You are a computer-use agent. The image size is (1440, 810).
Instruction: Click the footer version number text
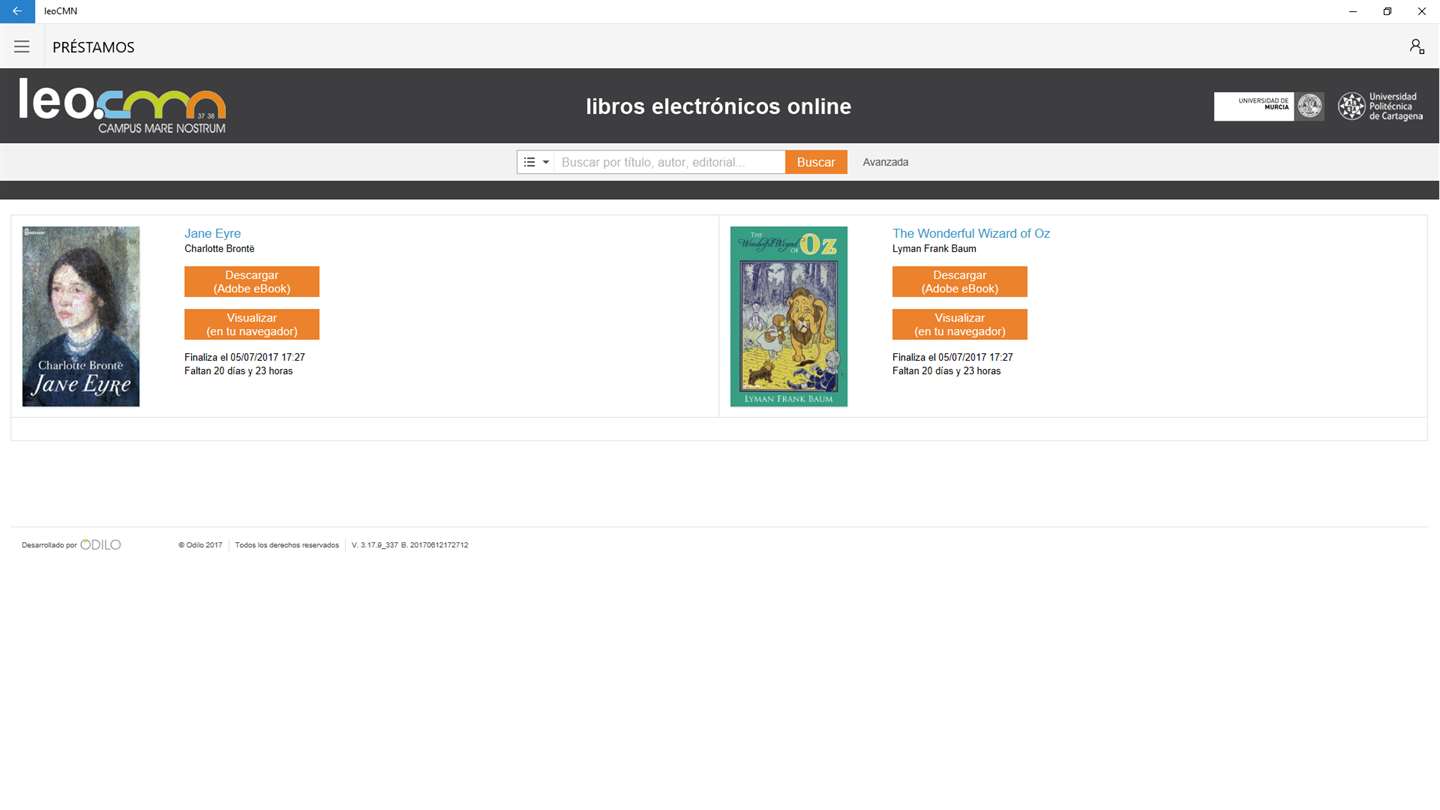point(410,545)
